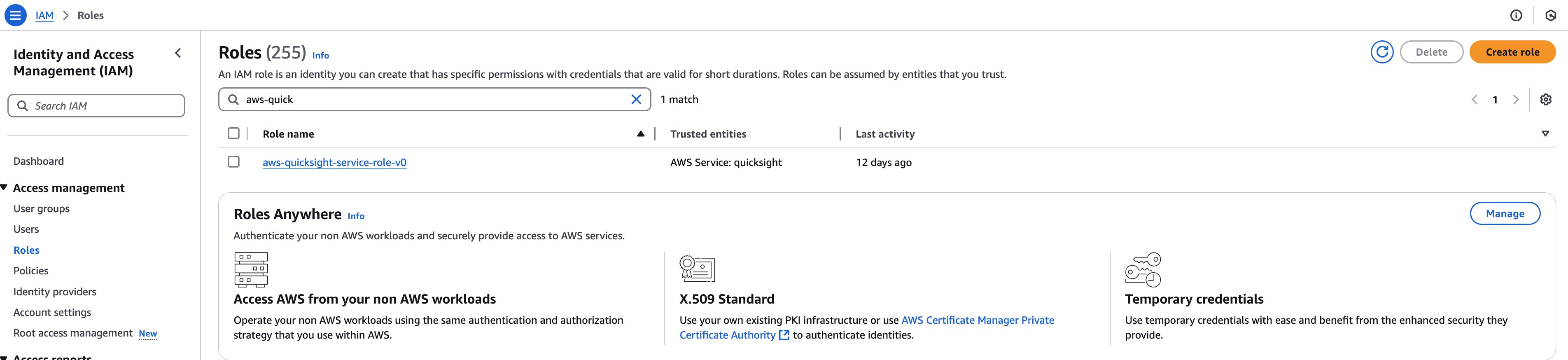Viewport: 1568px width, 360px height.
Task: Click the refresh roles button
Action: coord(1382,52)
